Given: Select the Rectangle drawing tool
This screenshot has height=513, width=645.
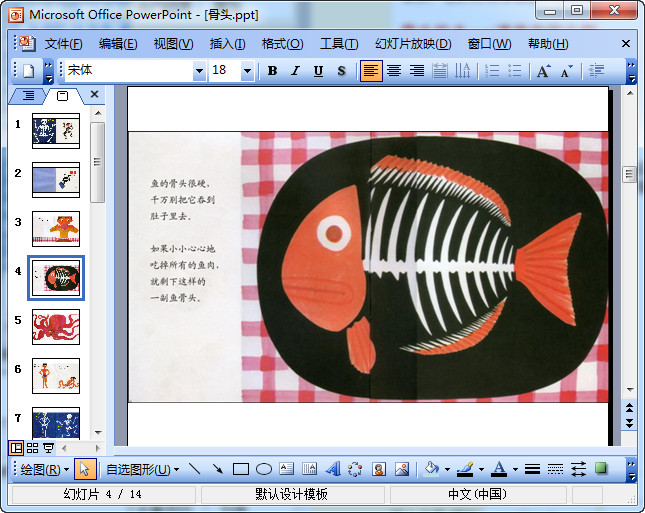Looking at the screenshot, I should pyautogui.click(x=241, y=469).
